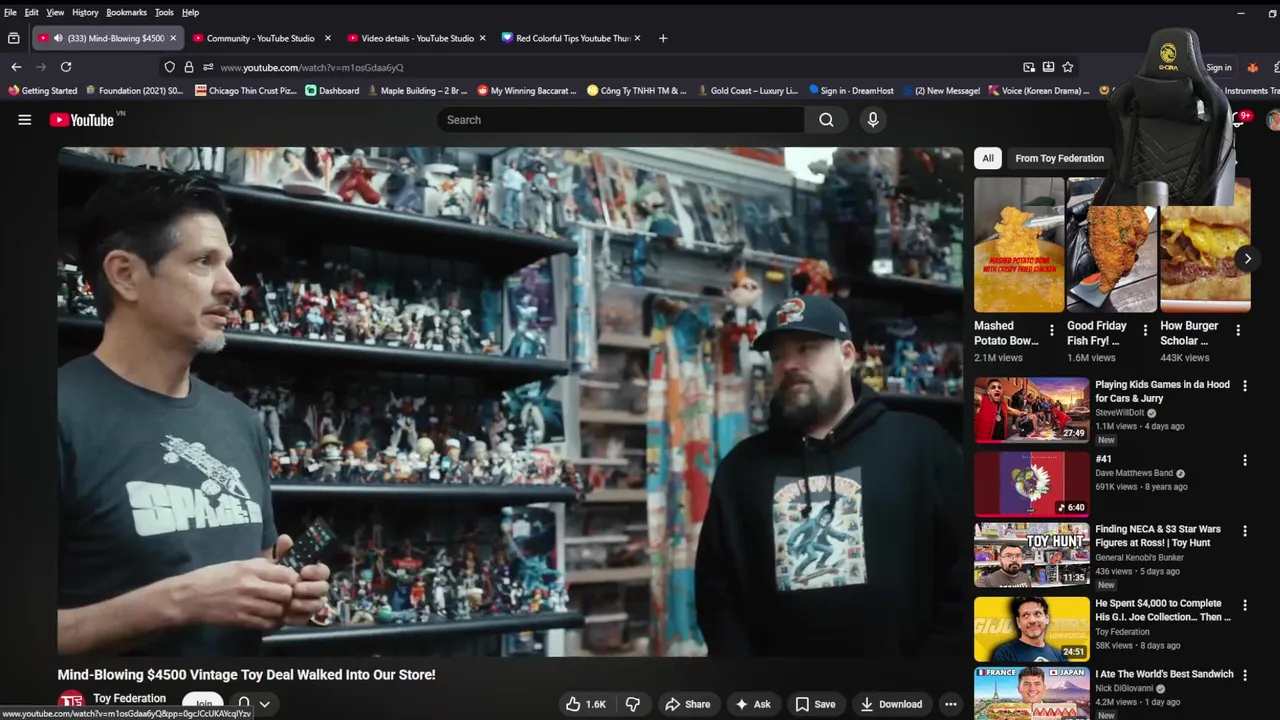
Task: Open the Getting Started bookmark
Action: pyautogui.click(x=43, y=91)
